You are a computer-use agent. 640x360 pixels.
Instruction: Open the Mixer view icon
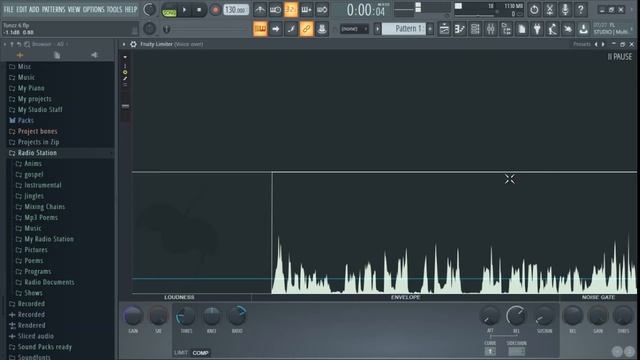(491, 29)
